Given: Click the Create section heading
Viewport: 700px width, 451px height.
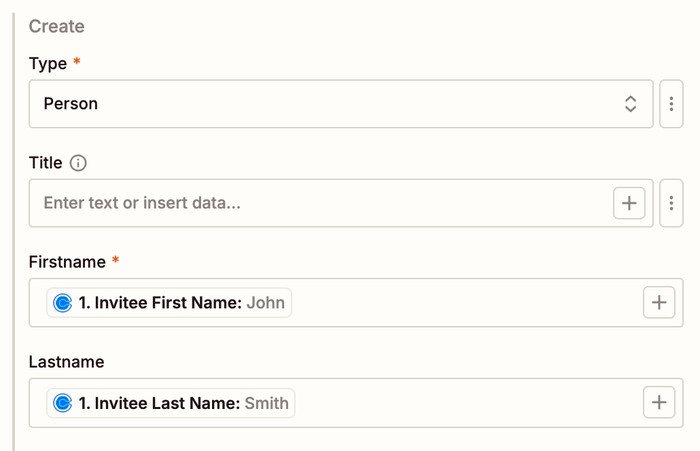Looking at the screenshot, I should click(x=56, y=26).
